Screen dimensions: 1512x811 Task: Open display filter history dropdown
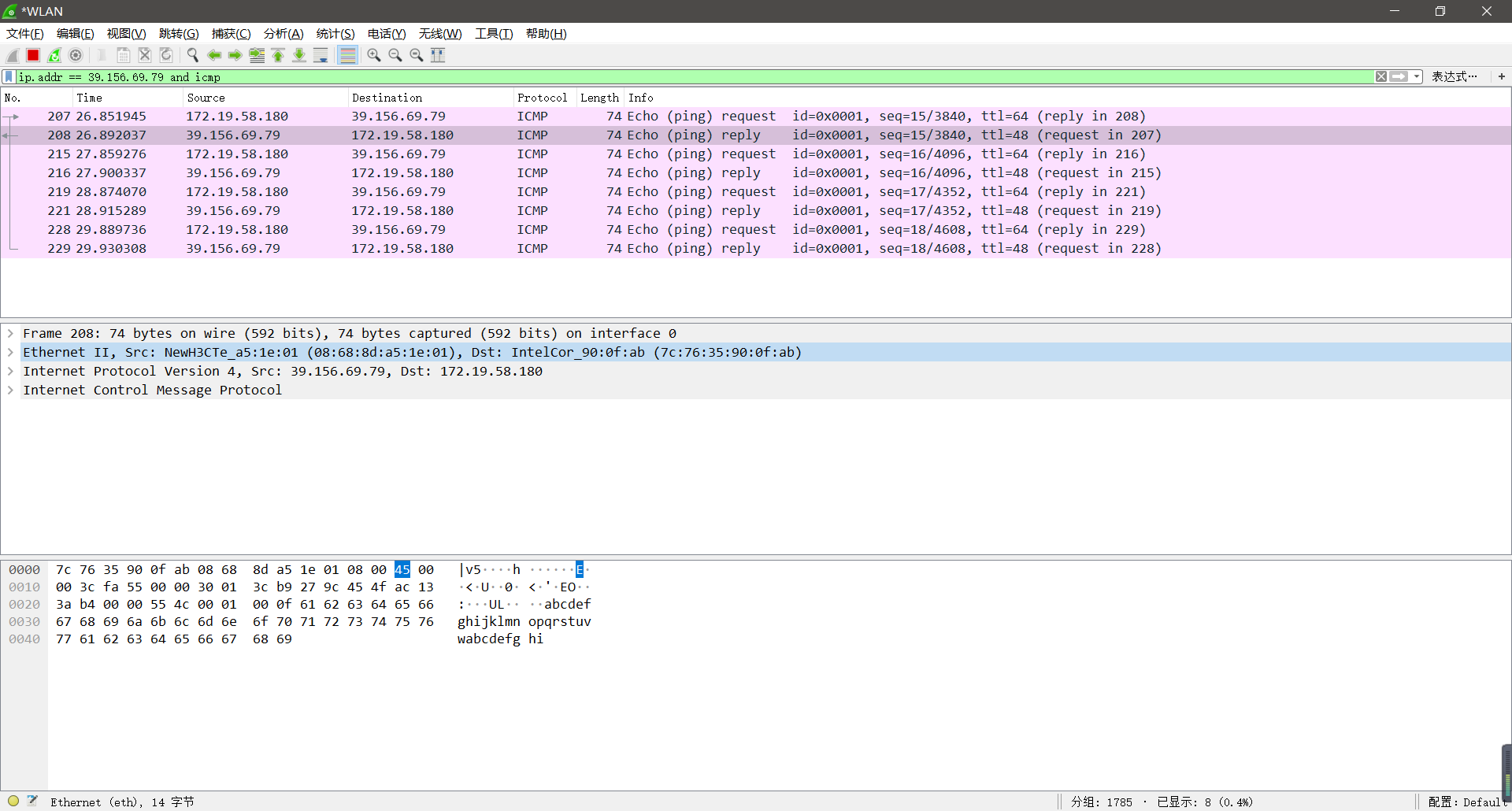(1417, 76)
